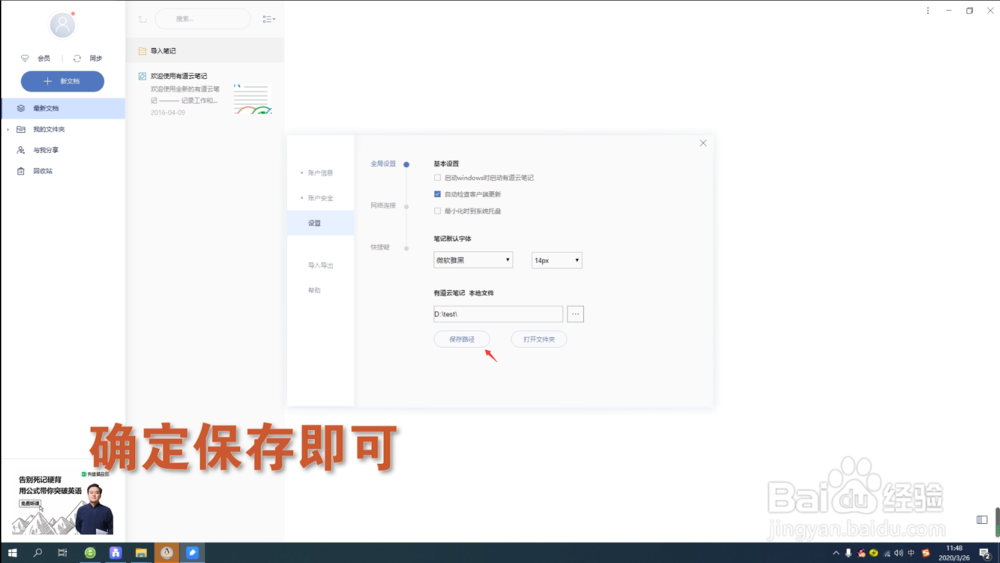Open 账户安全 in settings dialog

pyautogui.click(x=320, y=198)
